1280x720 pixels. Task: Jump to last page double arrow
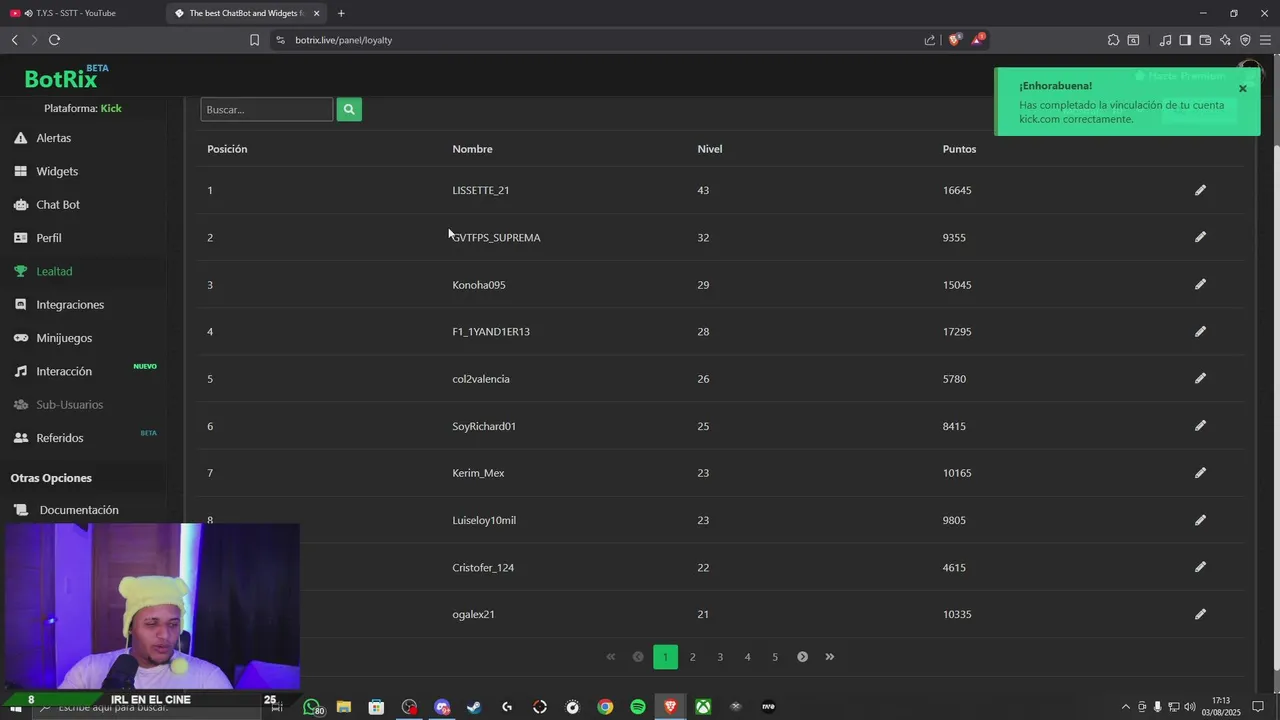coord(830,657)
